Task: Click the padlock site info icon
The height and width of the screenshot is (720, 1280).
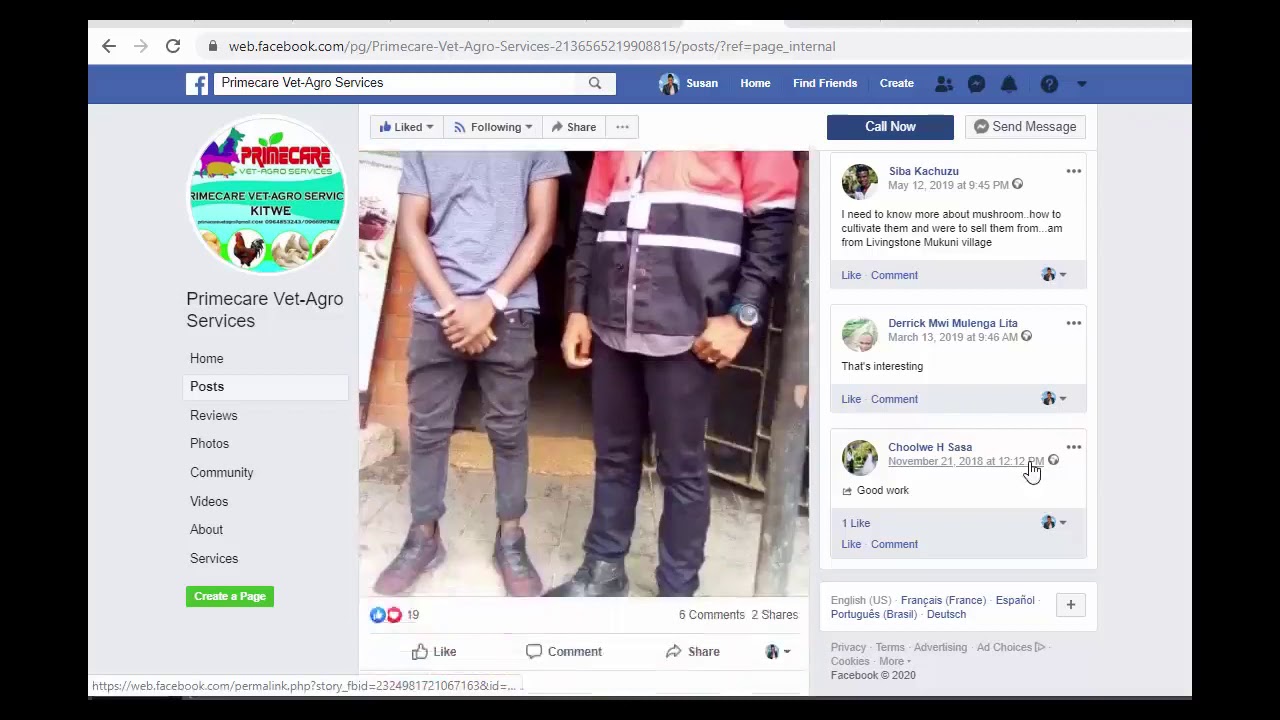Action: coord(212,46)
